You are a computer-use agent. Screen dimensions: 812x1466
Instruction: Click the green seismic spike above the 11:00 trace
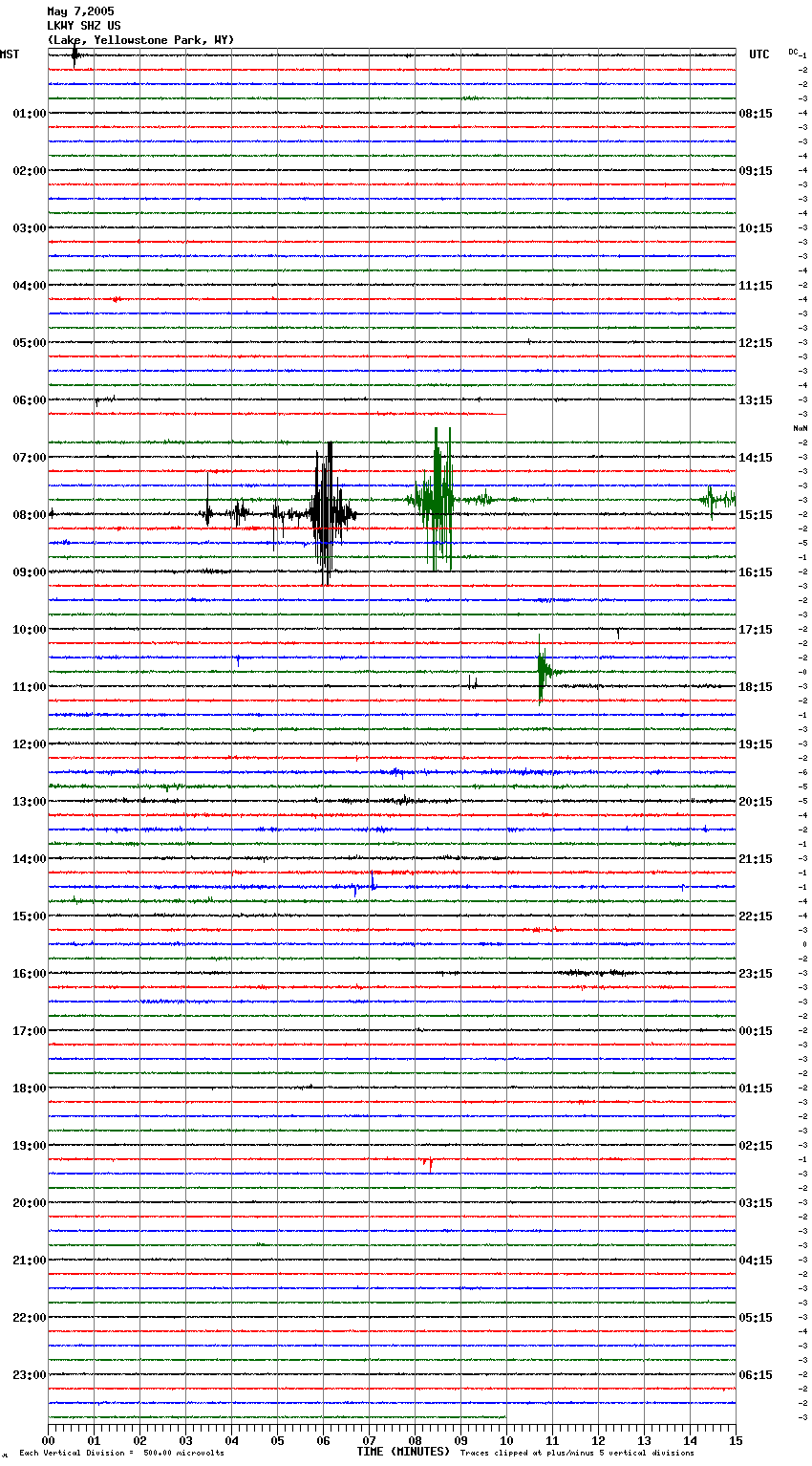tap(541, 671)
